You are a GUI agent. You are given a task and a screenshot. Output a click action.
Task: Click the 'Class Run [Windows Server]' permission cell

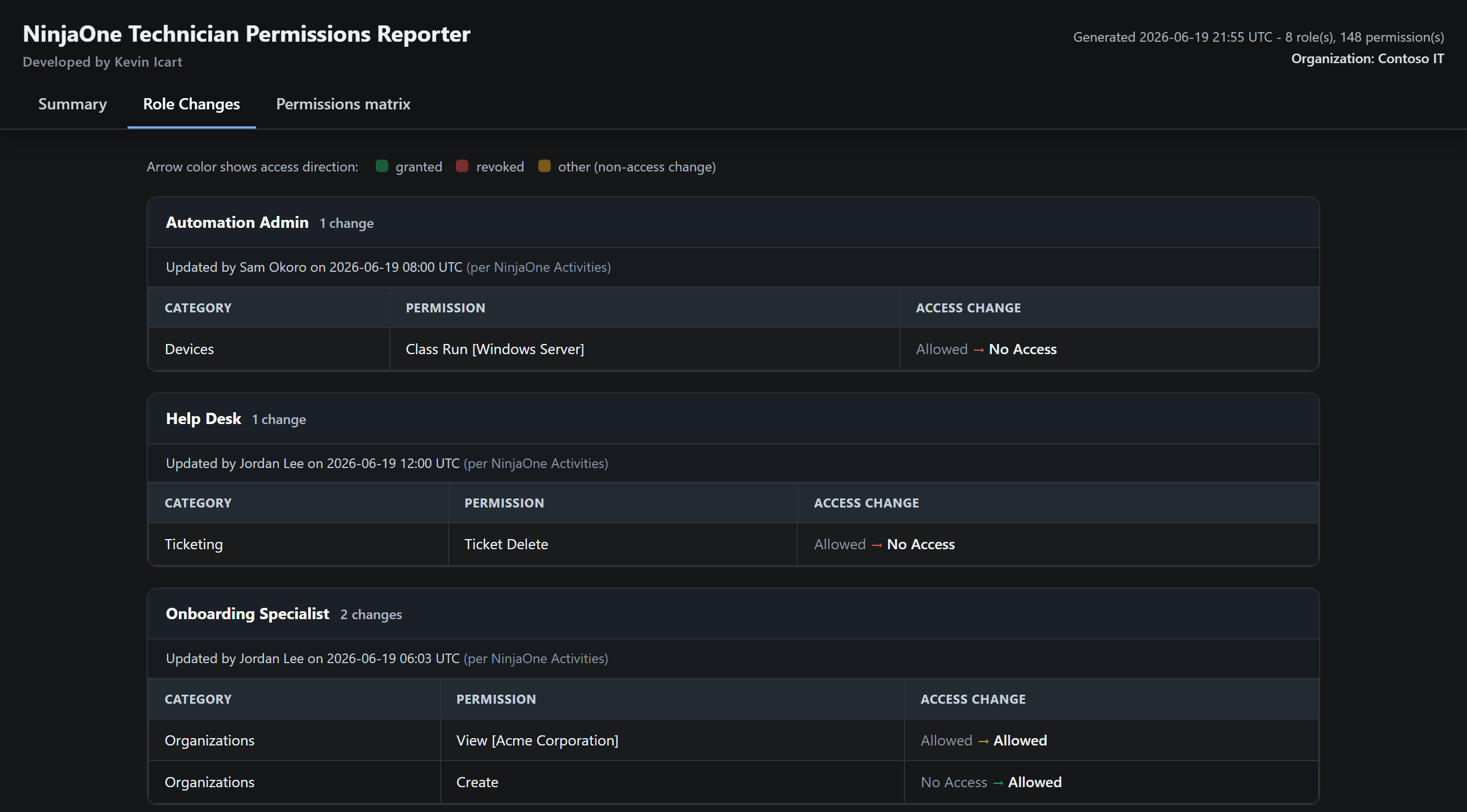(645, 350)
